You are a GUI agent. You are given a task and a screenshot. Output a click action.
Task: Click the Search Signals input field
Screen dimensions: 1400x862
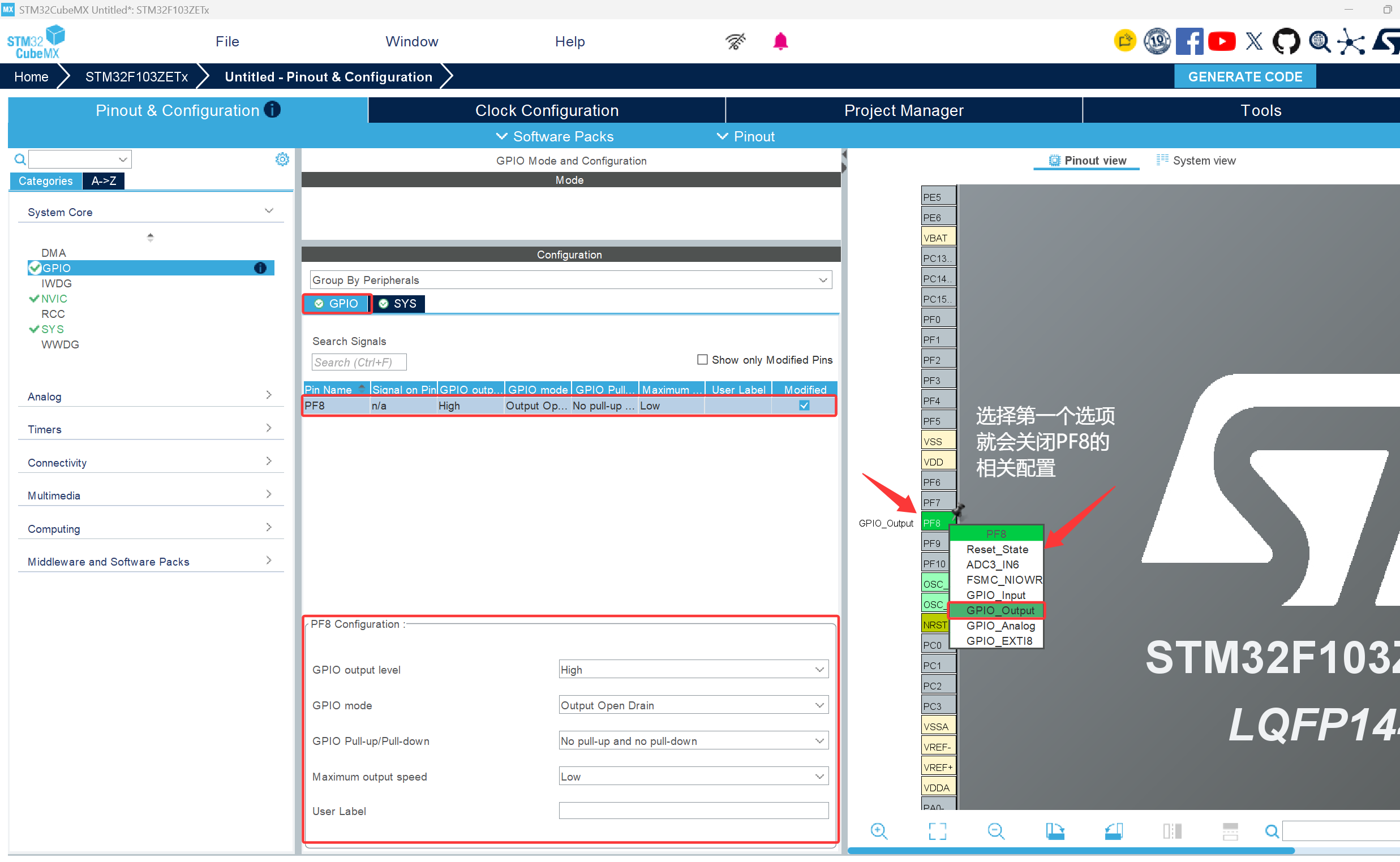point(359,362)
